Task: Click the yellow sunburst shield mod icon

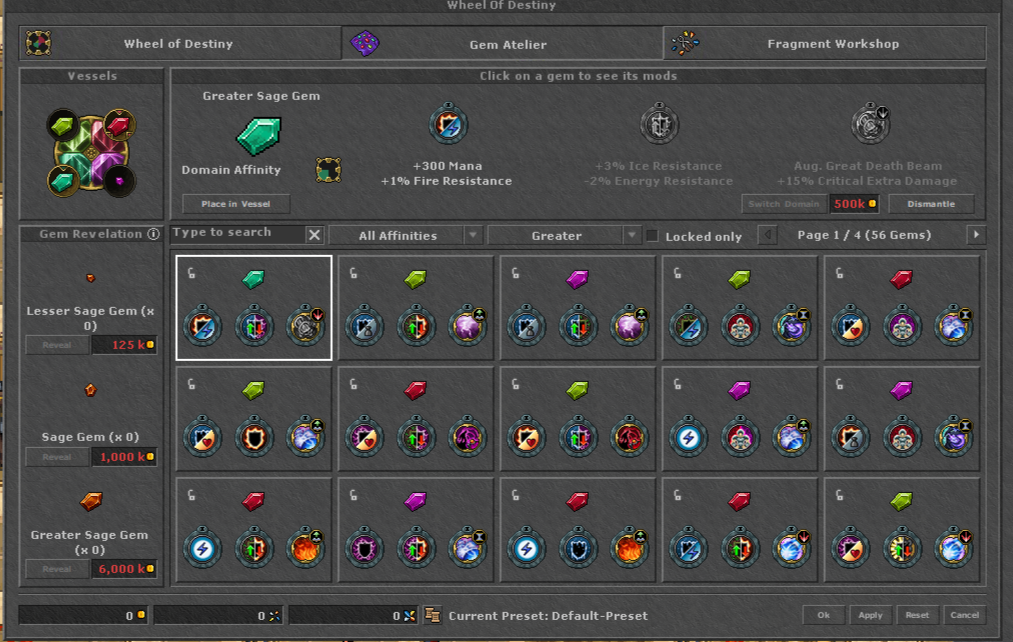Action: click(902, 548)
